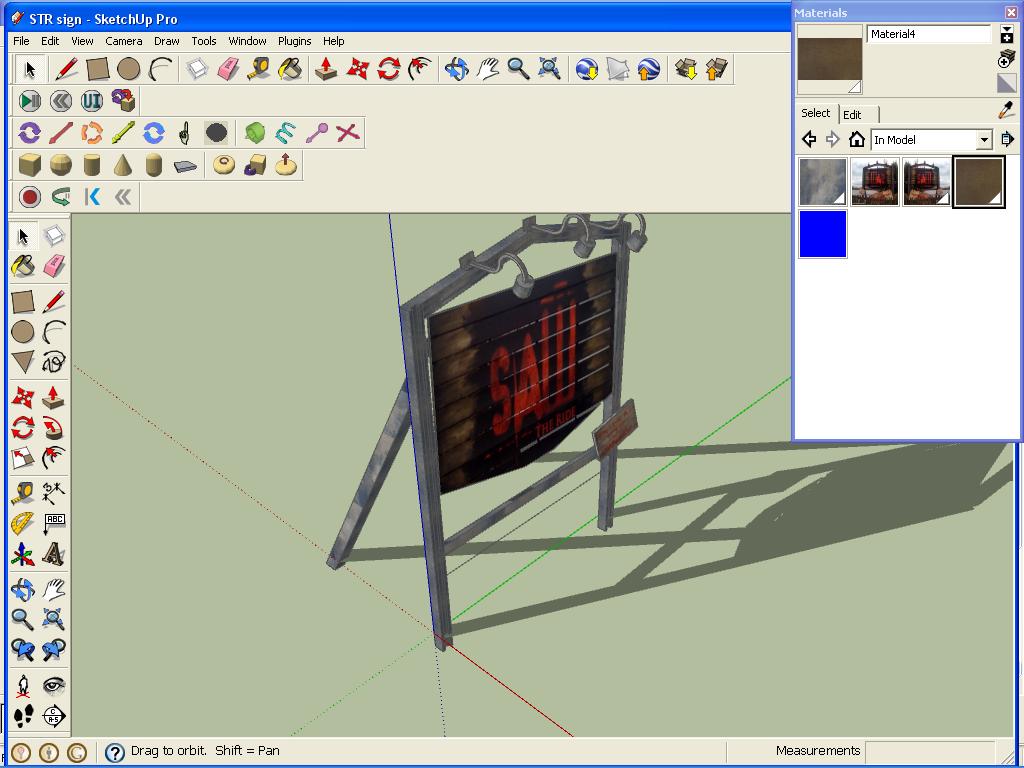Select the teal spring joint tool

(285, 133)
